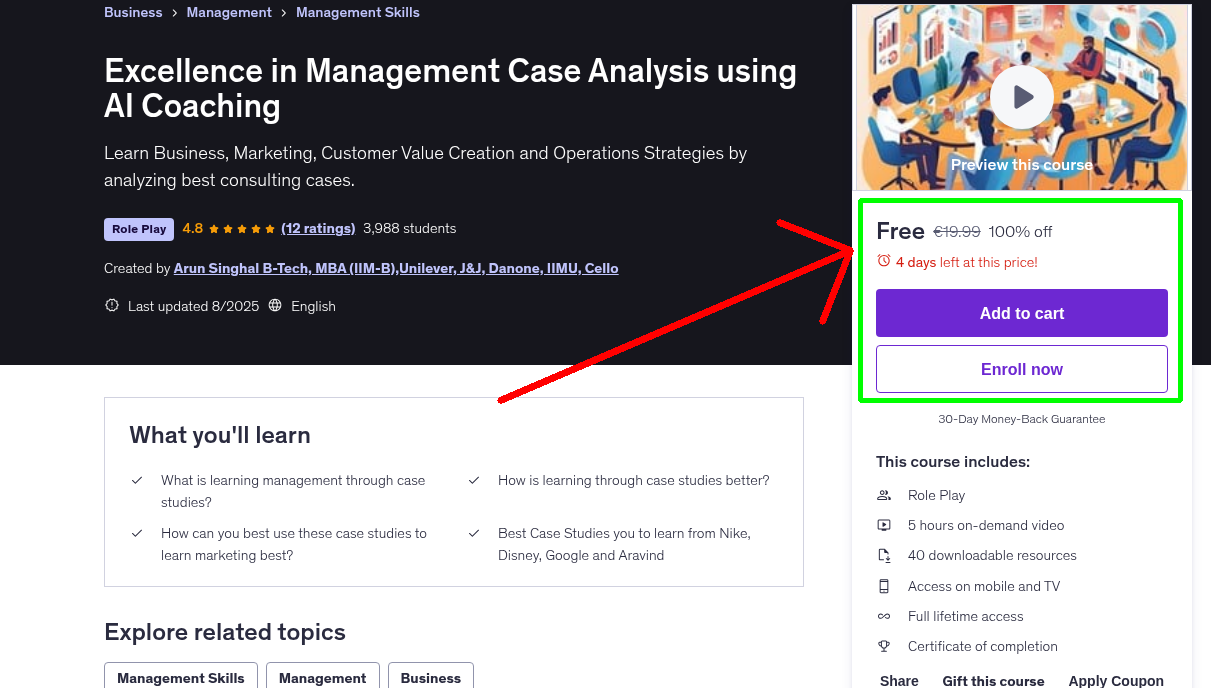The width and height of the screenshot is (1211, 688).
Task: Open the 12 ratings link
Action: point(318,228)
